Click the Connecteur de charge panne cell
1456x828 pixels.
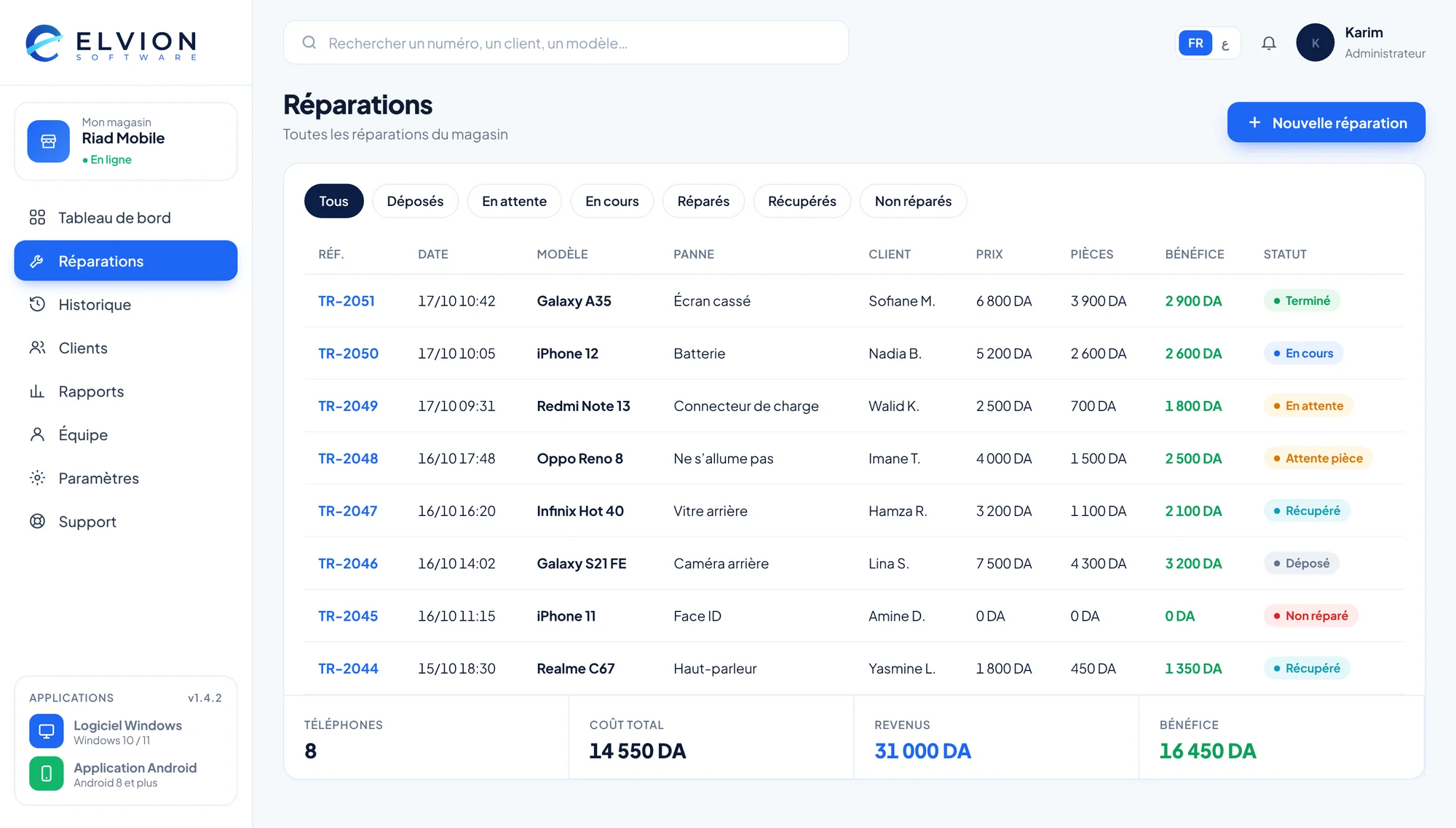[745, 406]
